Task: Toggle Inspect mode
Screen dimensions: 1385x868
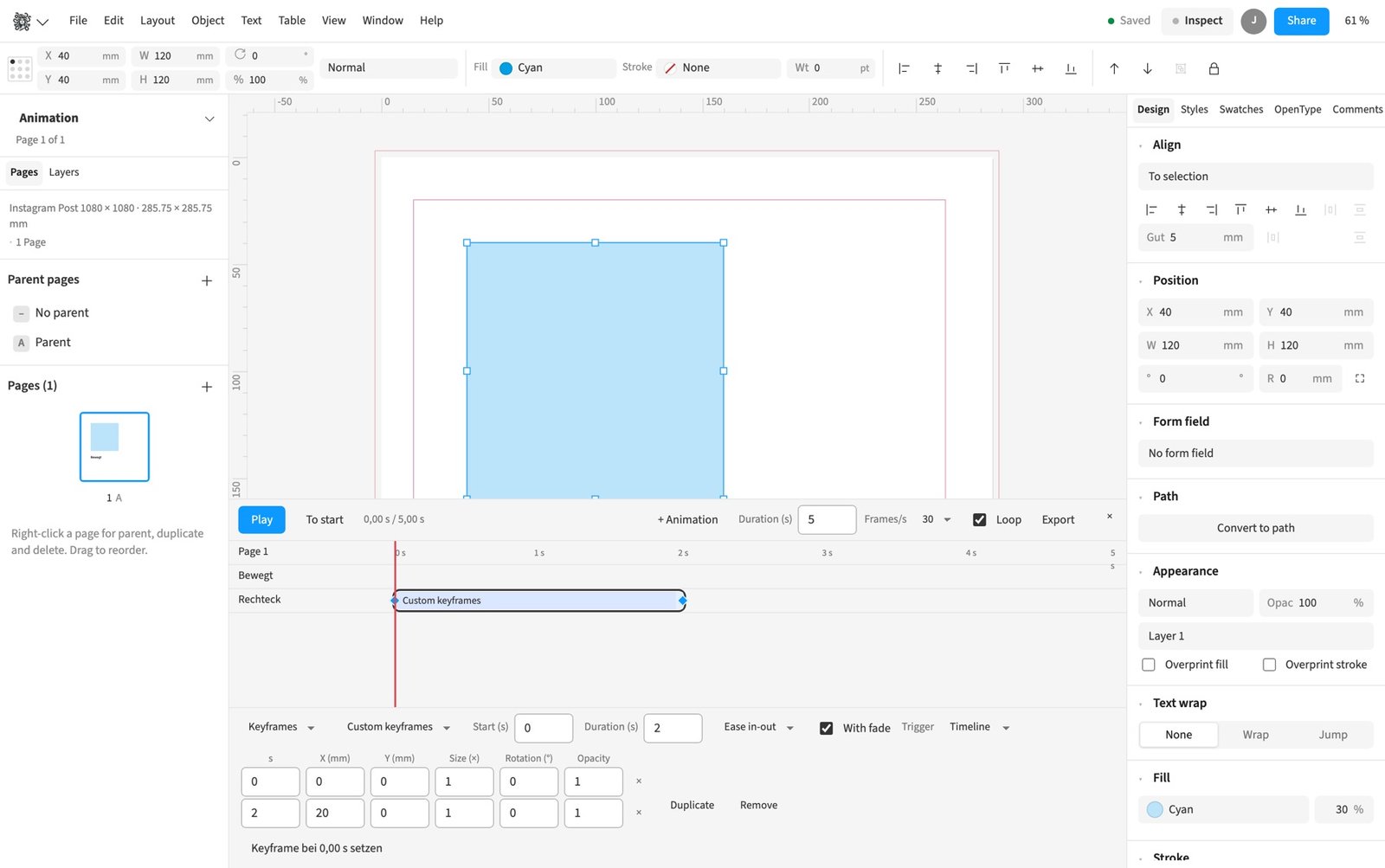Action: coord(1197,21)
